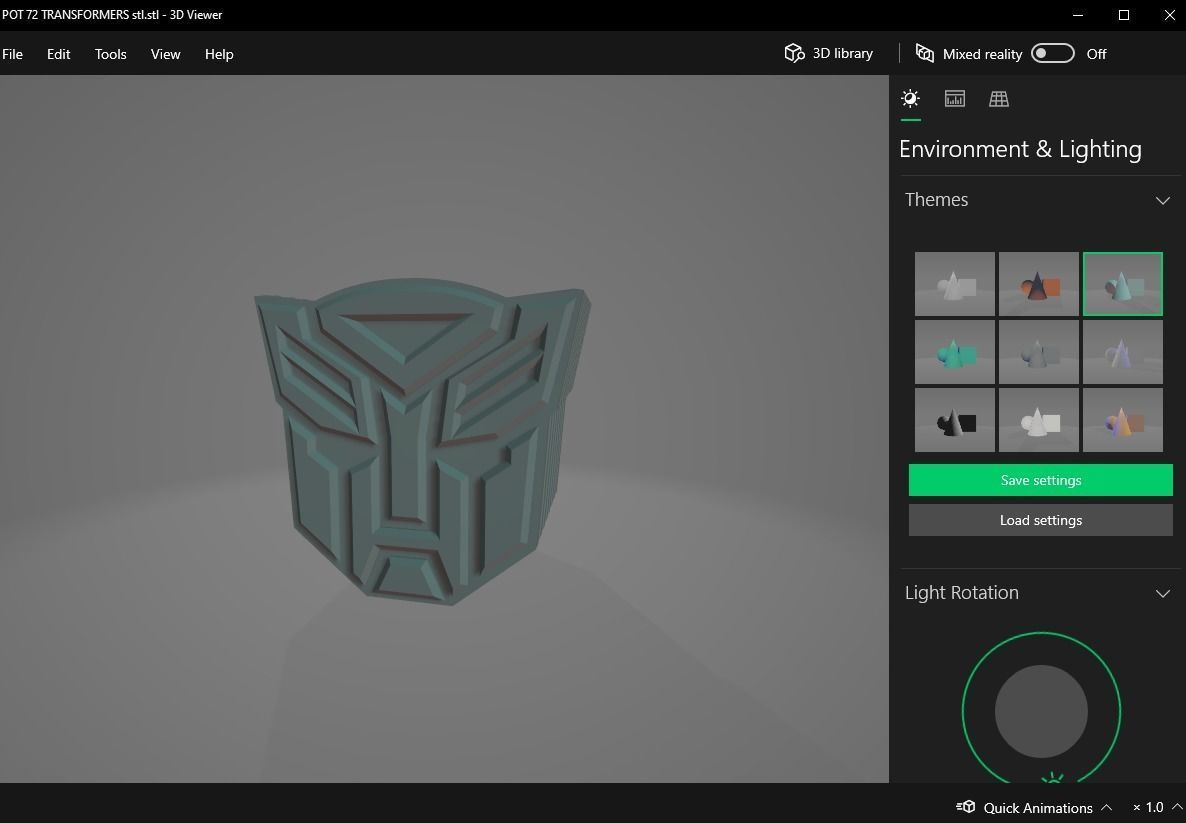This screenshot has height=823, width=1186.
Task: Select the bright teal theme thumbnail
Action: click(x=955, y=352)
